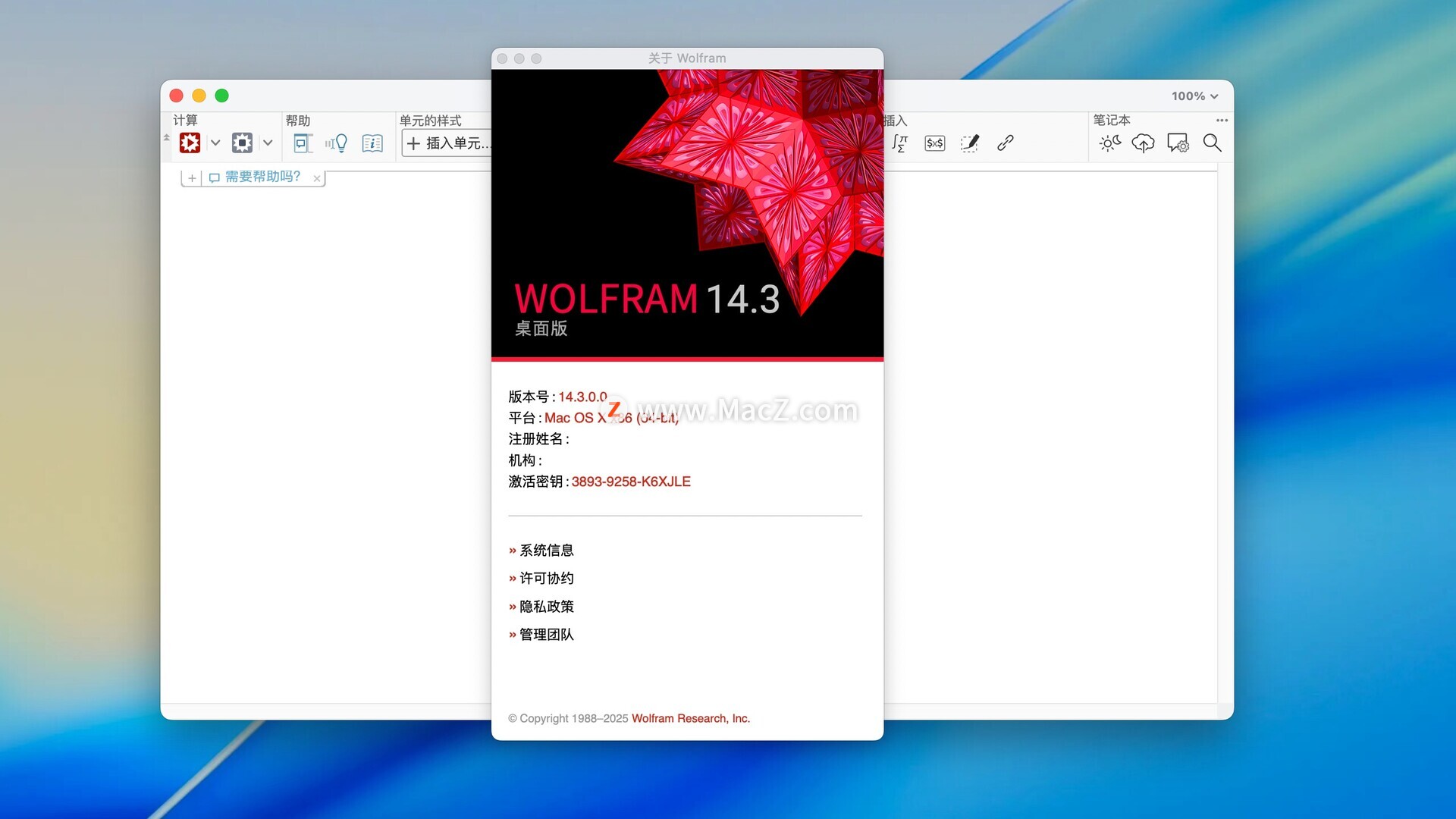Open the 需要帮助吗? link
This screenshot has width=1456, height=819.
(x=262, y=177)
